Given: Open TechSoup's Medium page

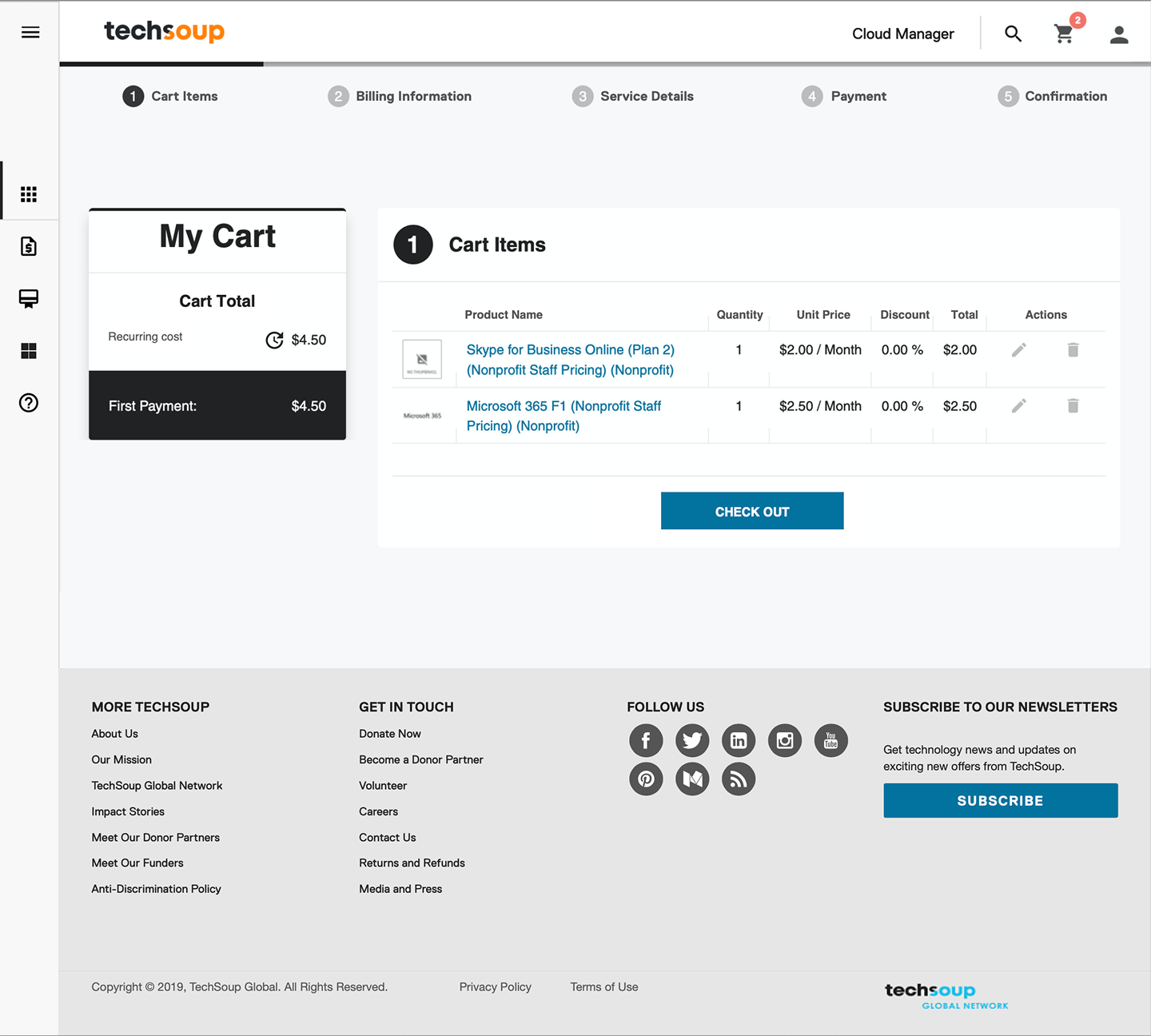Looking at the screenshot, I should 692,779.
